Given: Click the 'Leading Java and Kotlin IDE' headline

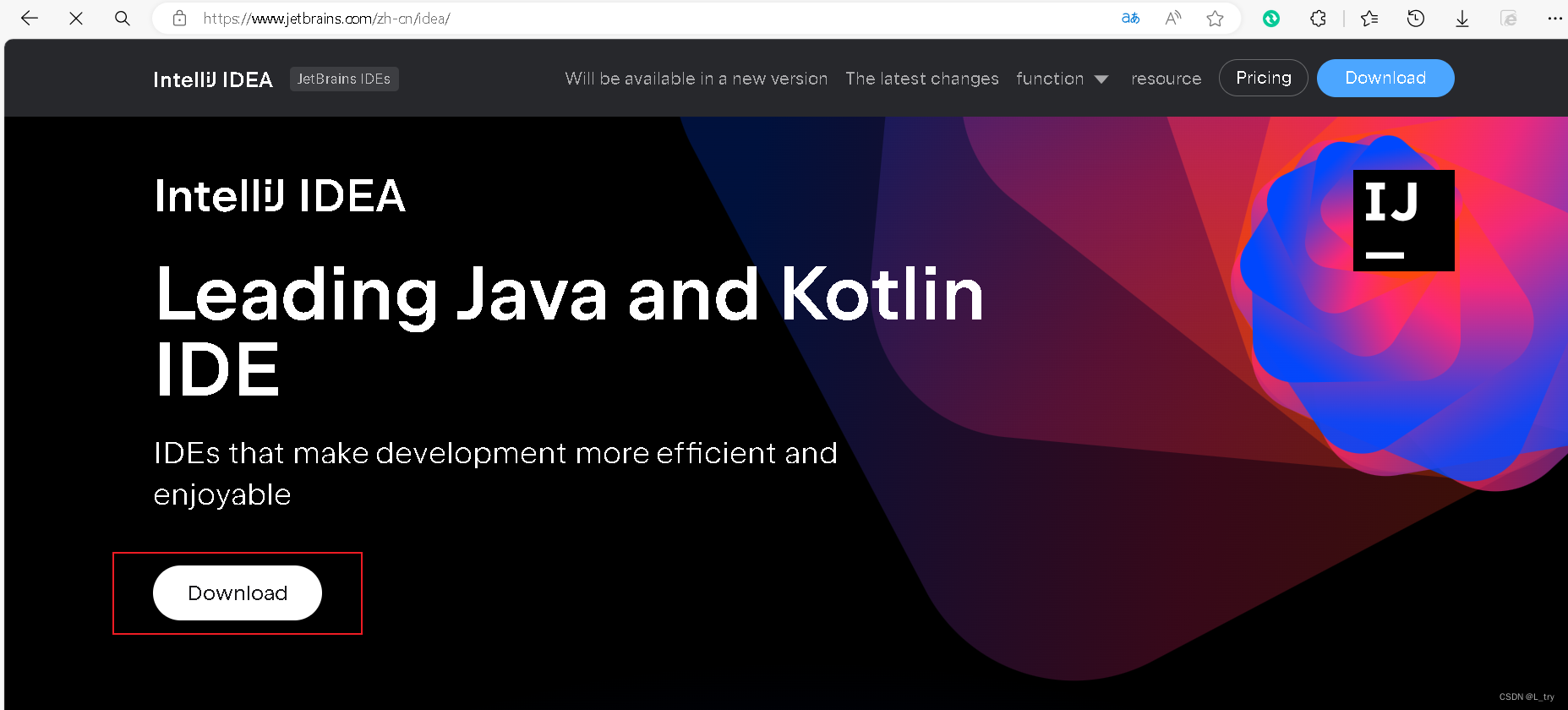Looking at the screenshot, I should (x=571, y=330).
